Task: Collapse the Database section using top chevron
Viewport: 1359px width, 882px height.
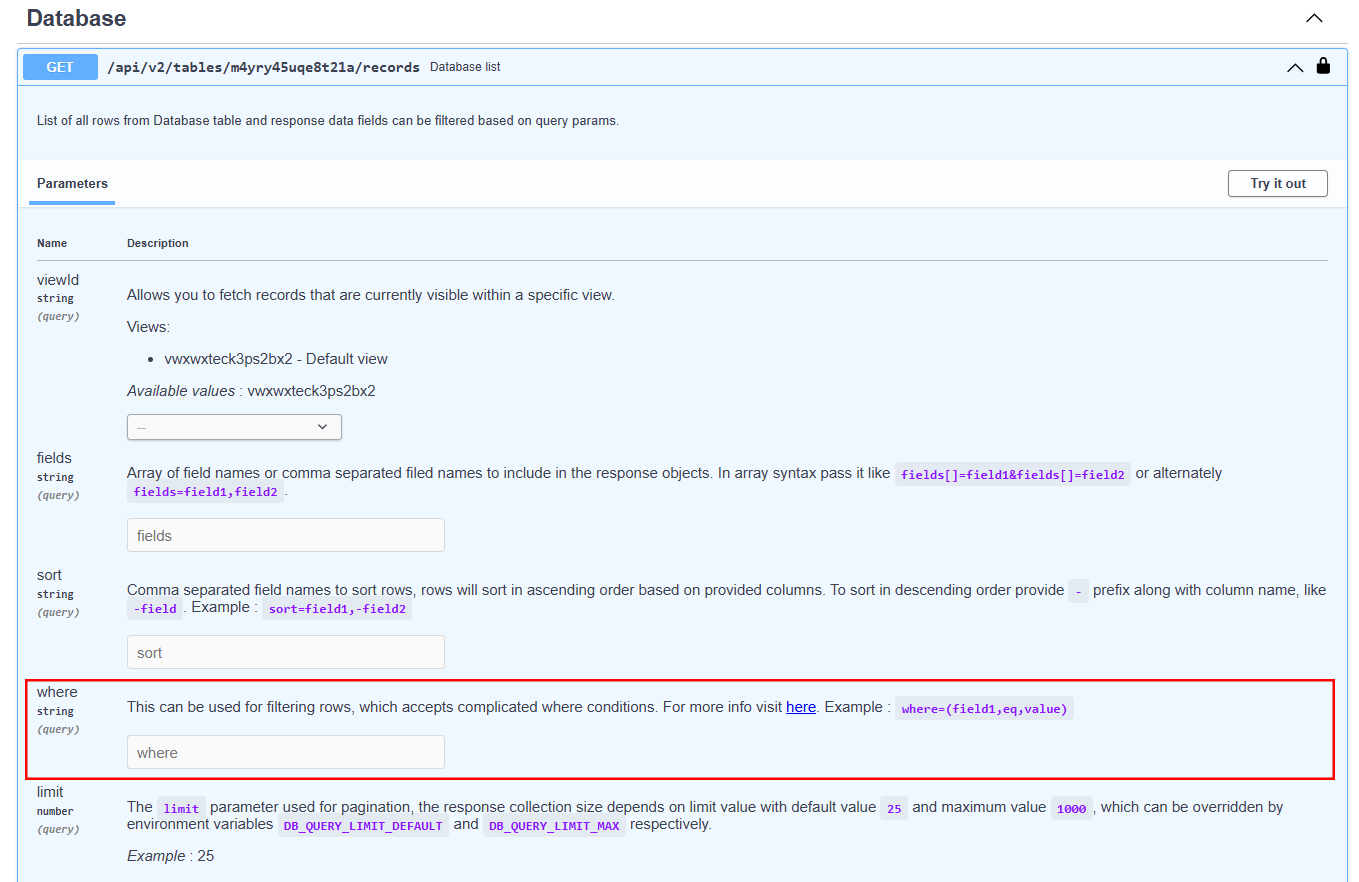Action: 1314,18
